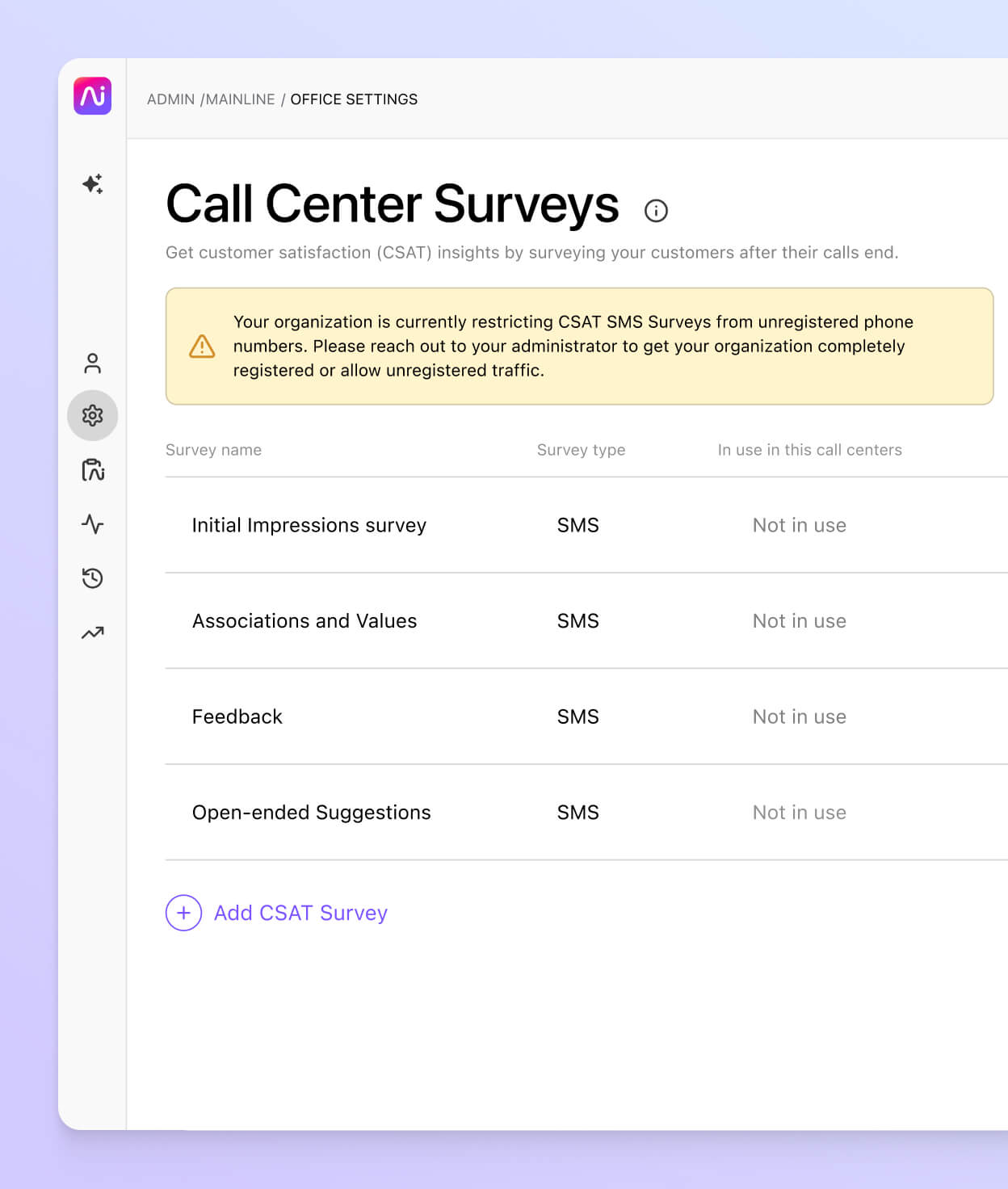
Task: Select the OFFICE SETTINGS breadcrumb item
Action: (354, 99)
